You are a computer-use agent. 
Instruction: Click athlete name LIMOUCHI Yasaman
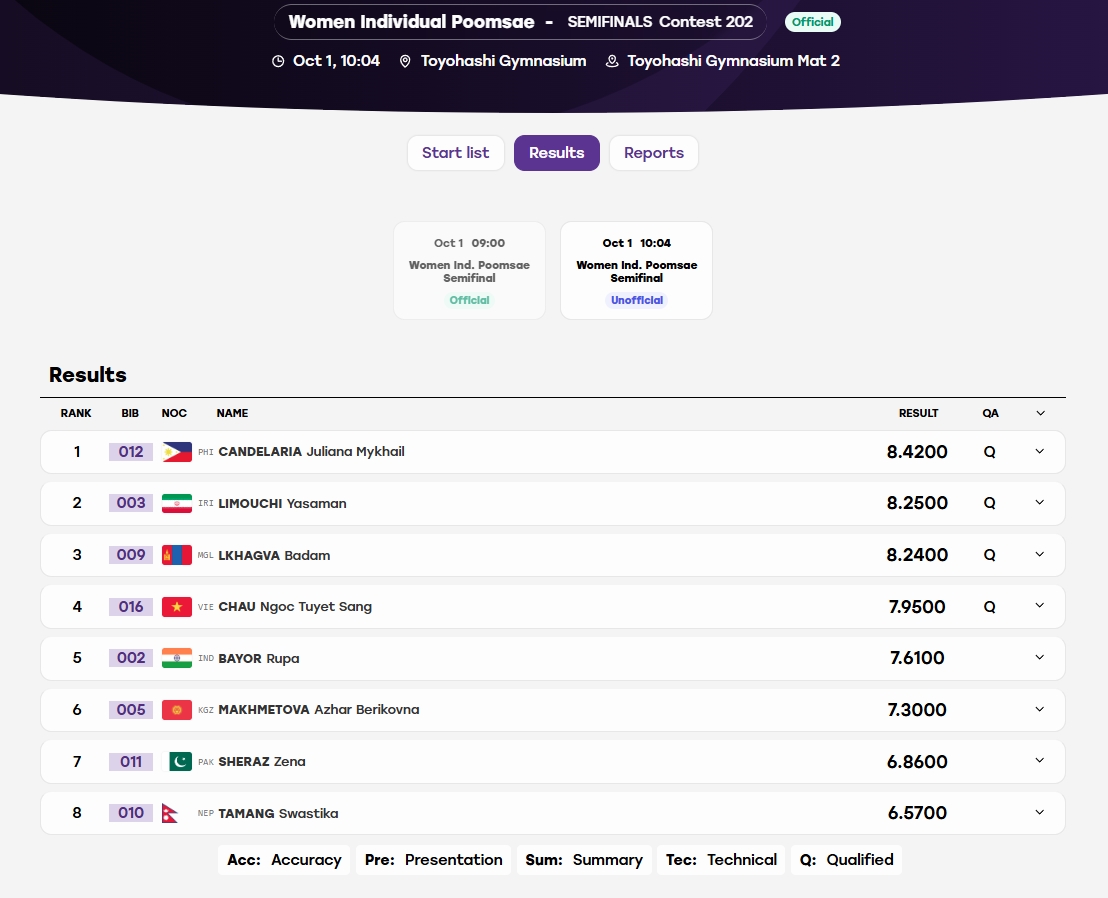282,504
